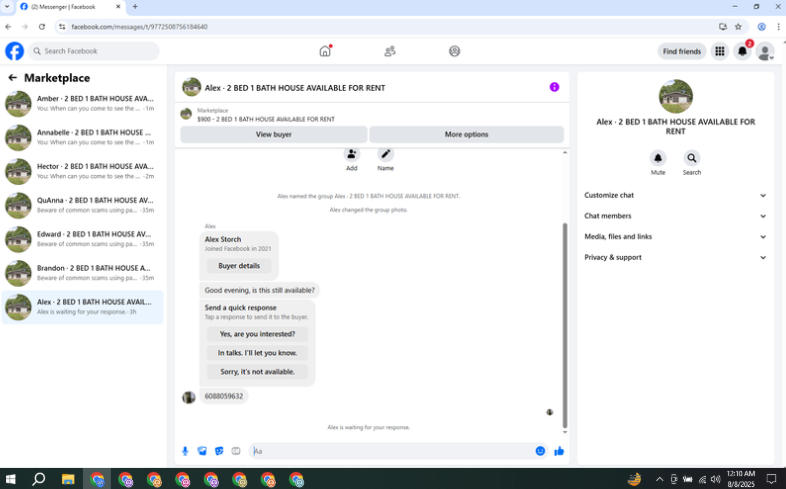Expand Chat members section
786x489 pixels.
[x=675, y=216]
